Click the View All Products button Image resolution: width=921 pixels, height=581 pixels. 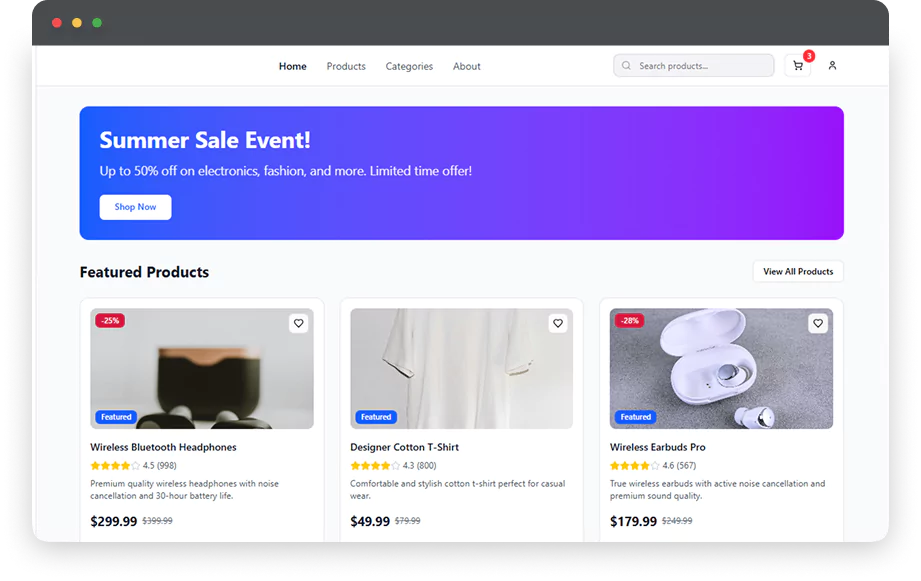[798, 271]
